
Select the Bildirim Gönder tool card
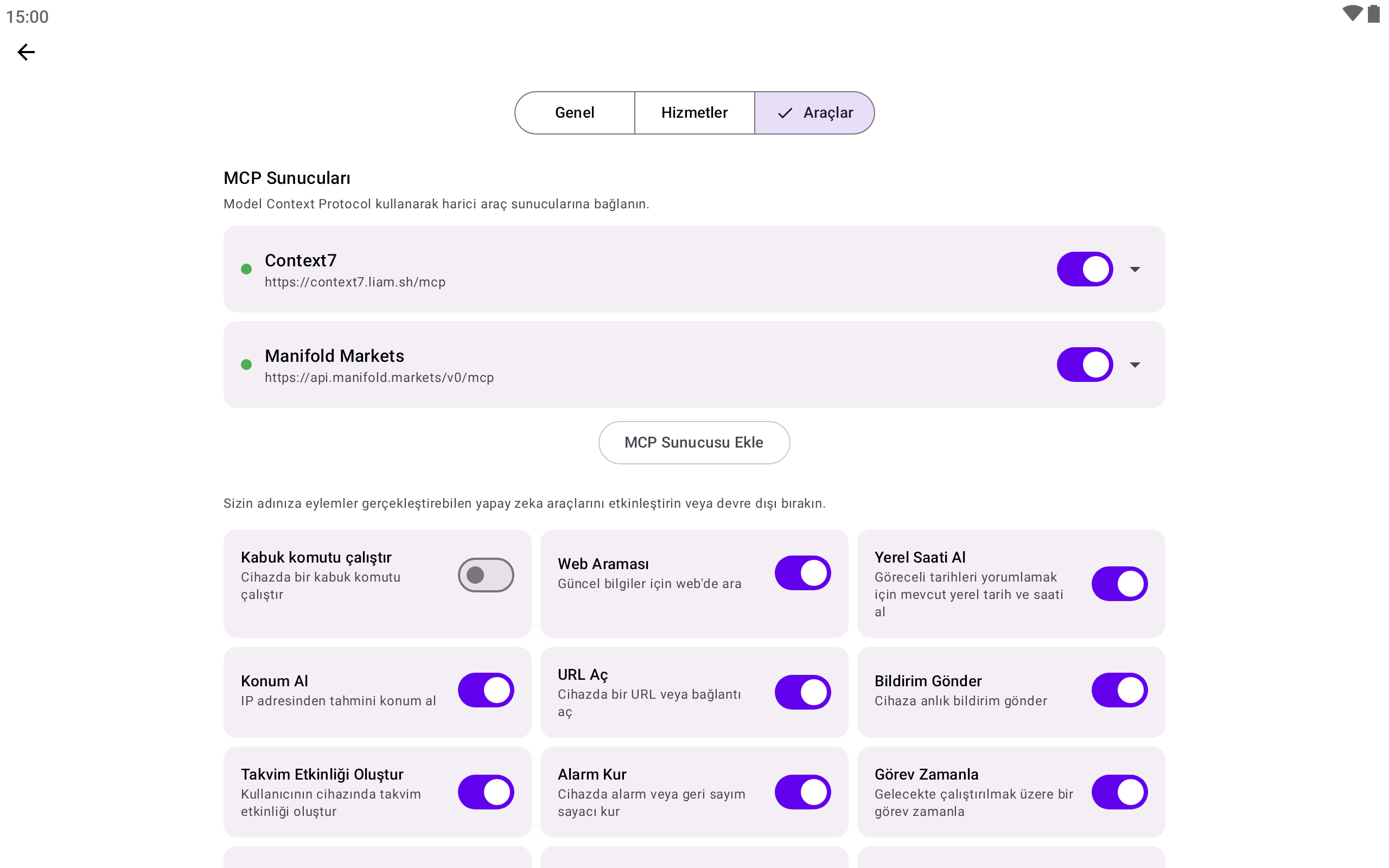[x=976, y=691]
